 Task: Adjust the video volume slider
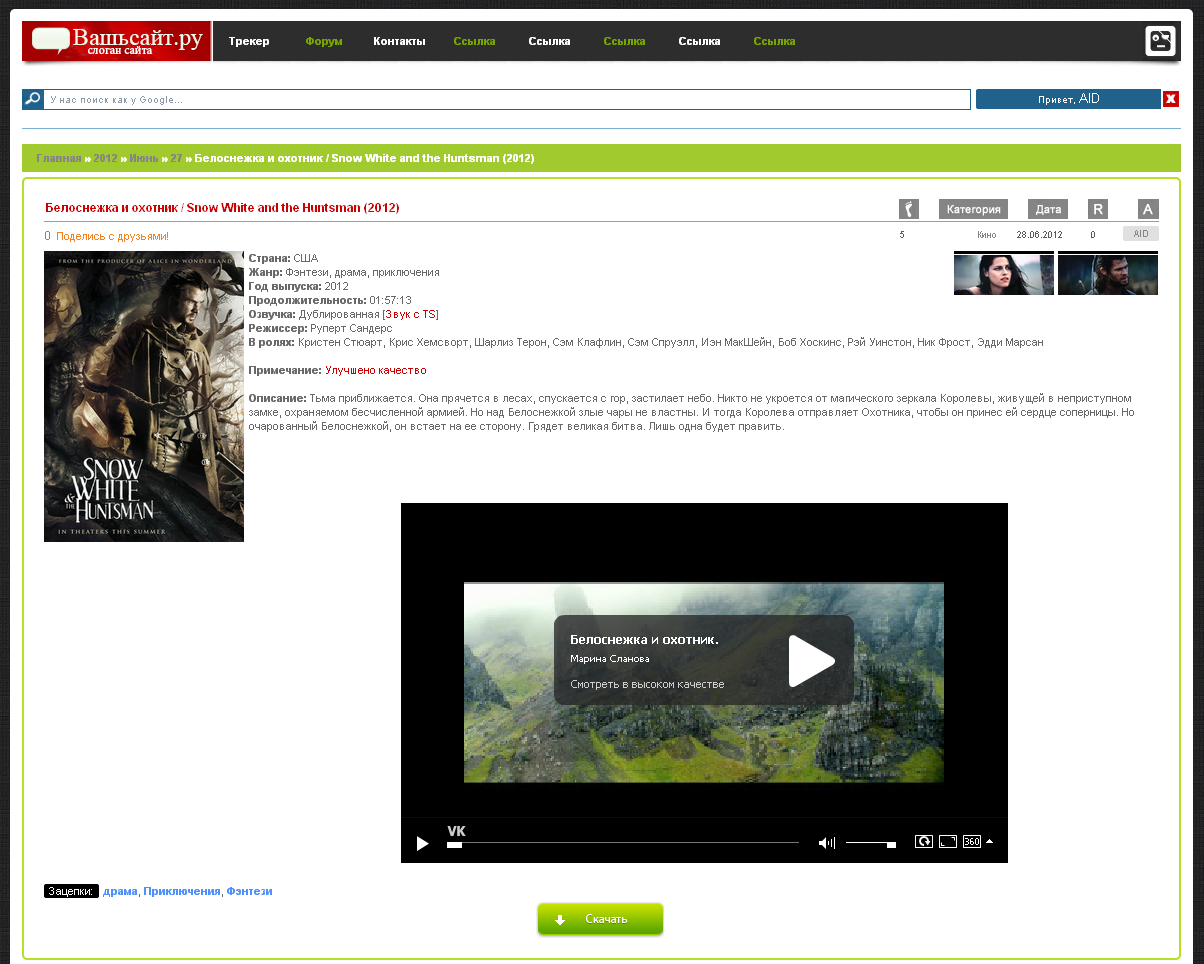coord(870,843)
